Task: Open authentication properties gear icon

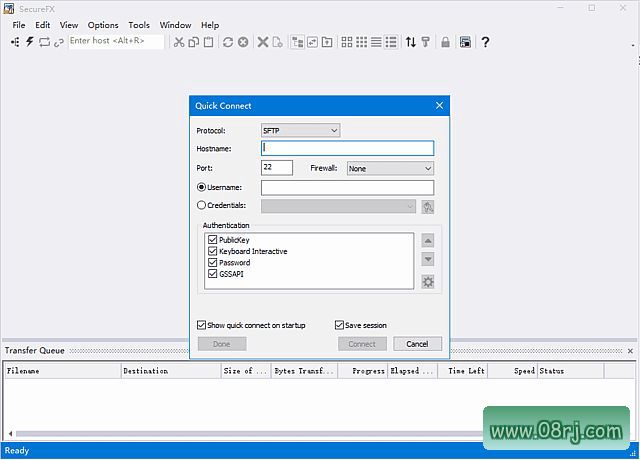Action: pyautogui.click(x=428, y=282)
